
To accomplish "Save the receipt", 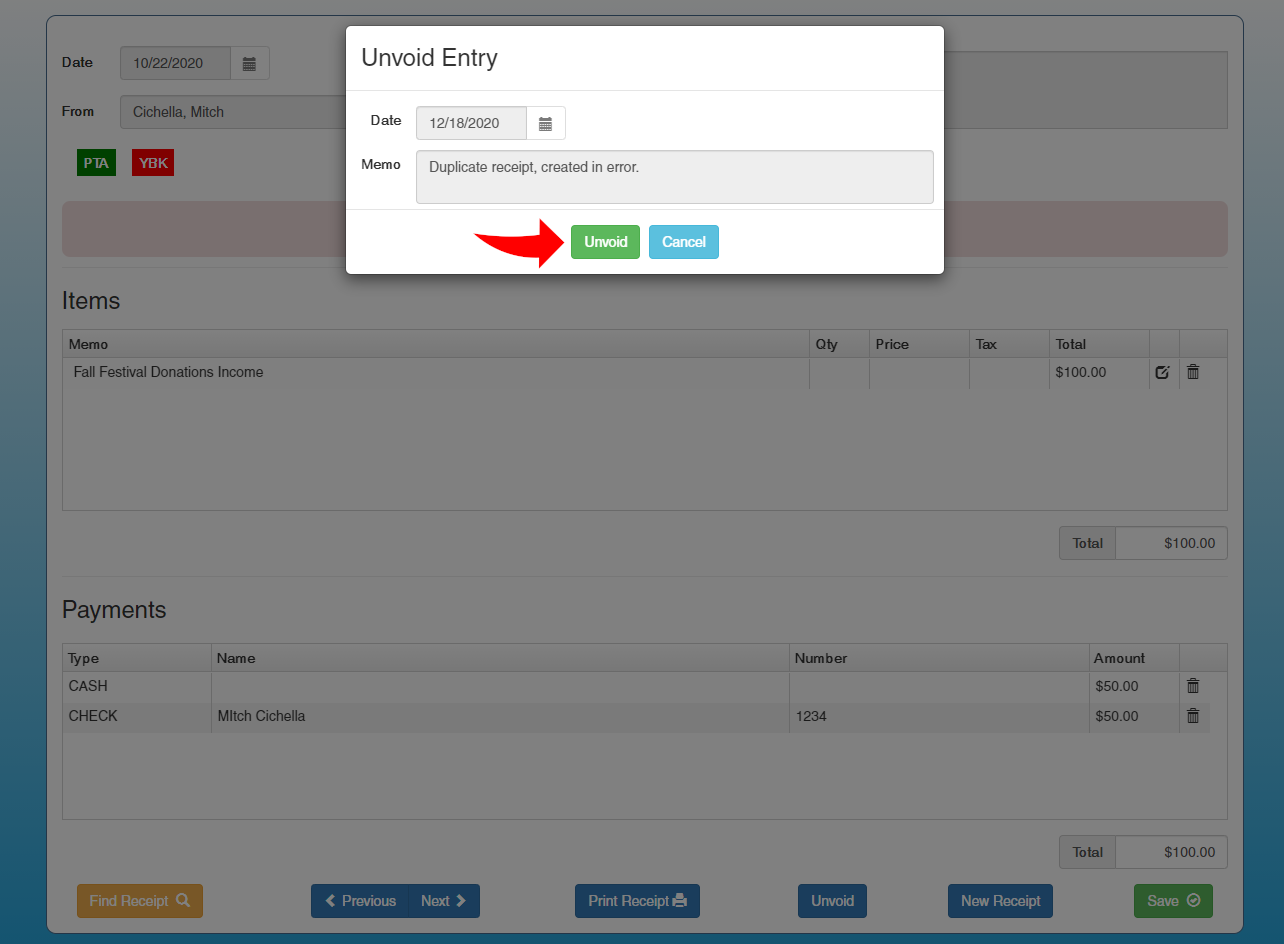I will click(x=1173, y=901).
